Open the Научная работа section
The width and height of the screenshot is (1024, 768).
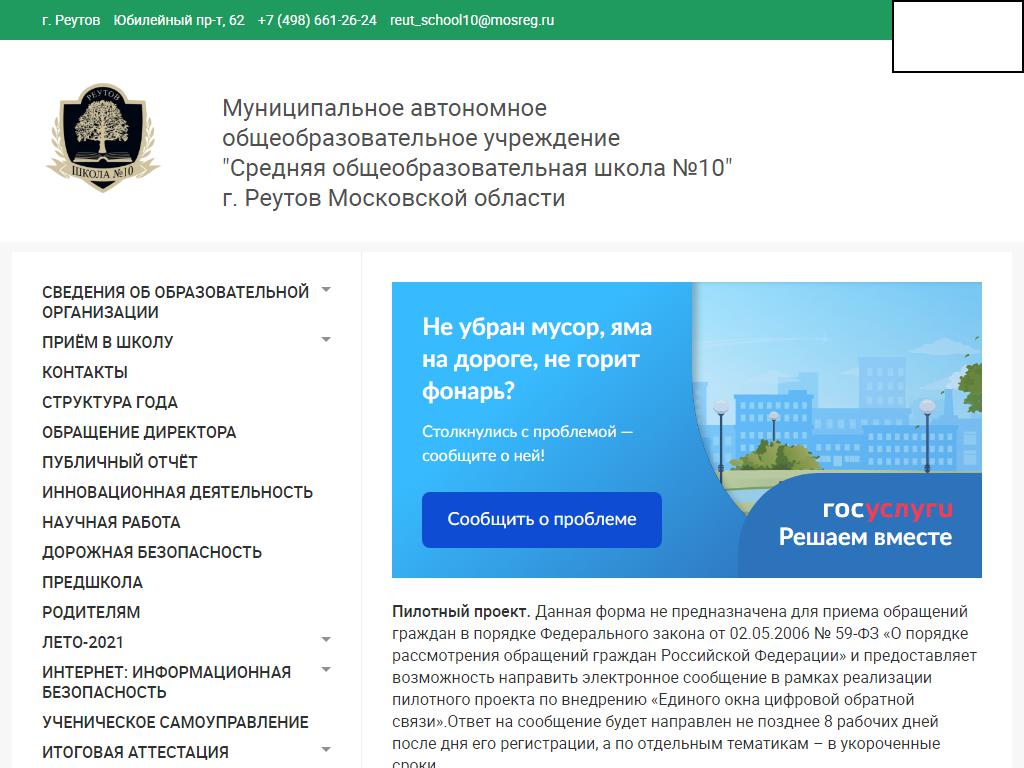click(x=111, y=522)
